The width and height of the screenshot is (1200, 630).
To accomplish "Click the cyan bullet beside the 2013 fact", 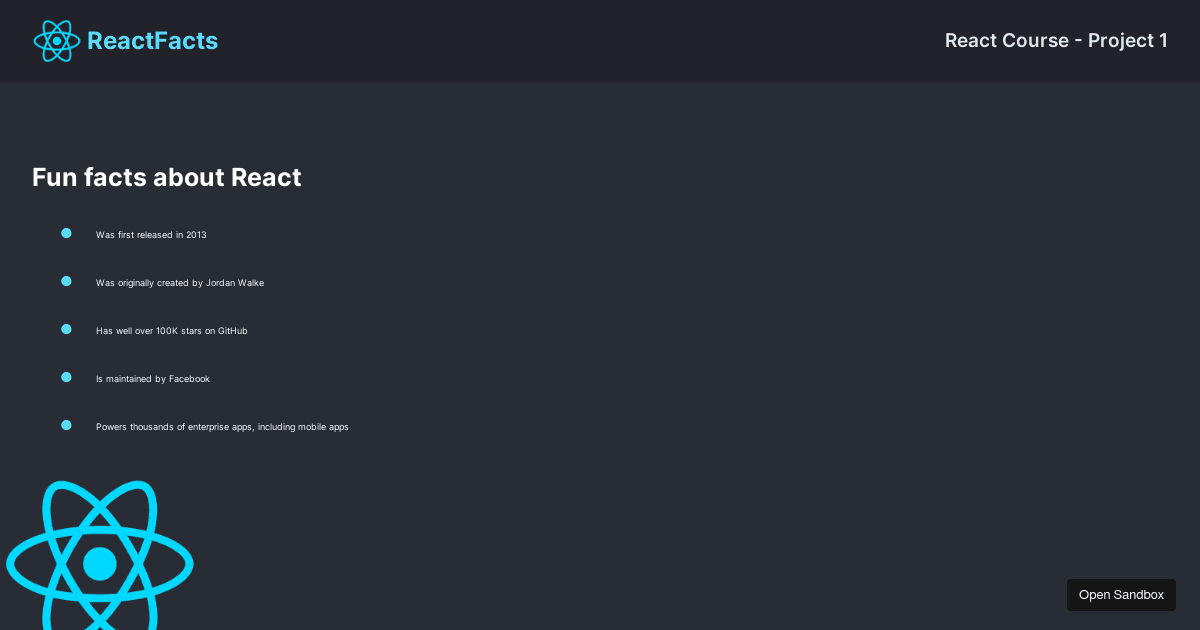I will 66,232.
